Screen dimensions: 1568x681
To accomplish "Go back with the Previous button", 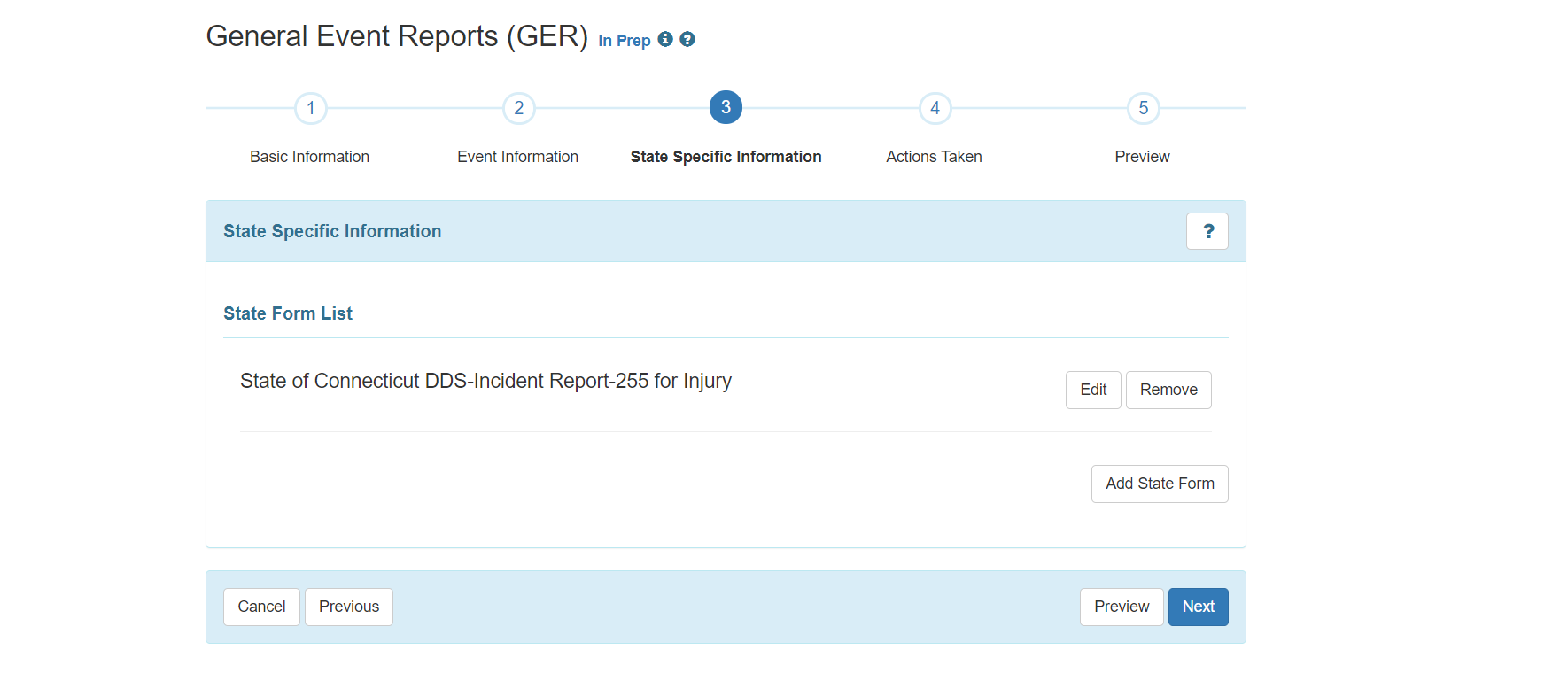I will [349, 607].
